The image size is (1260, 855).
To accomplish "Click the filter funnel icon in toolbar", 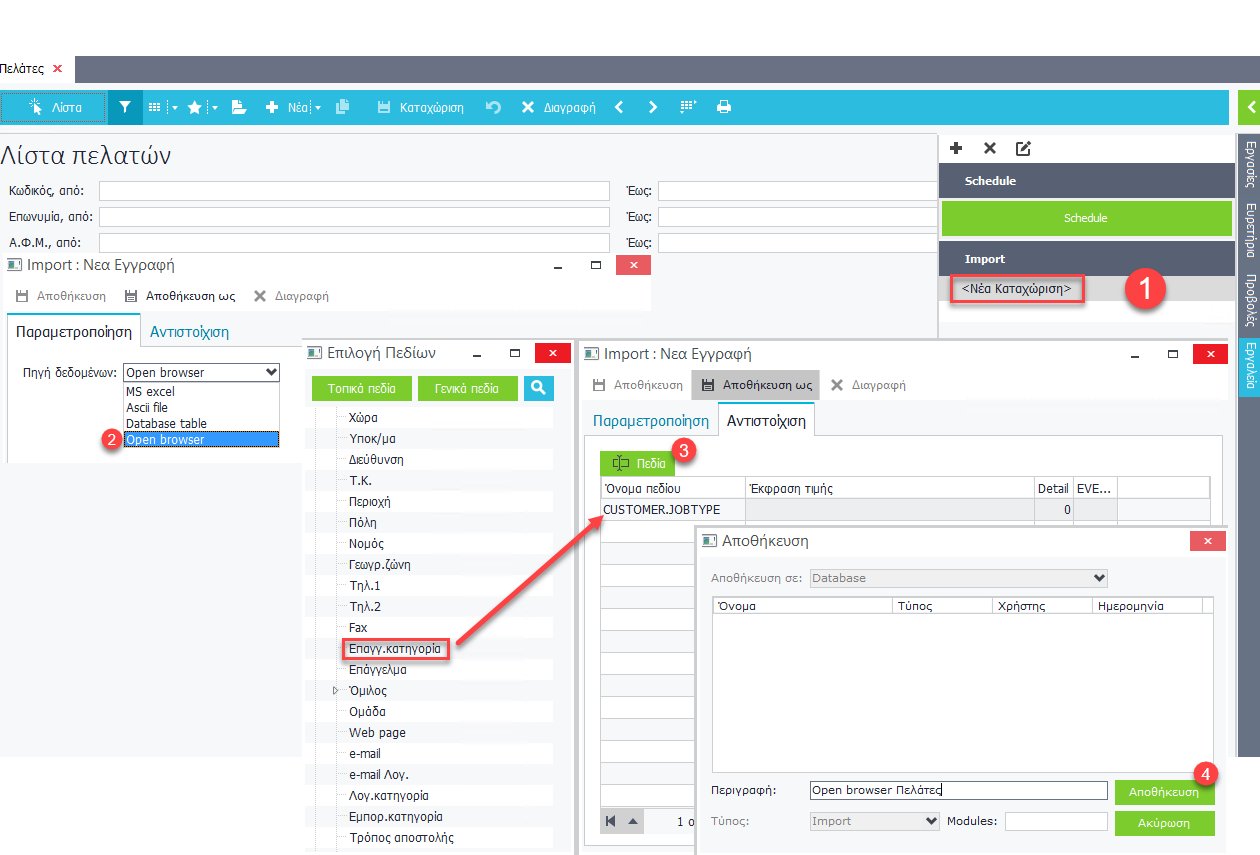I will pos(125,107).
